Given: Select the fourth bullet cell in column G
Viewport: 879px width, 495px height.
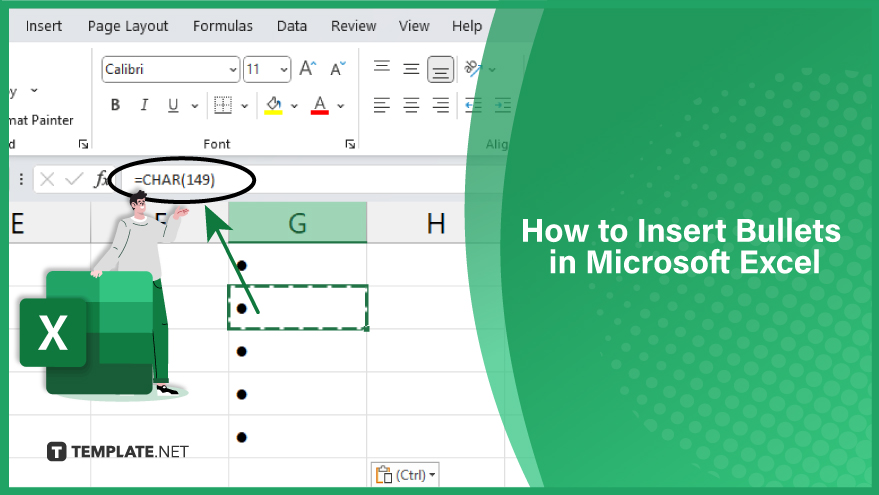Looking at the screenshot, I should coord(298,394).
